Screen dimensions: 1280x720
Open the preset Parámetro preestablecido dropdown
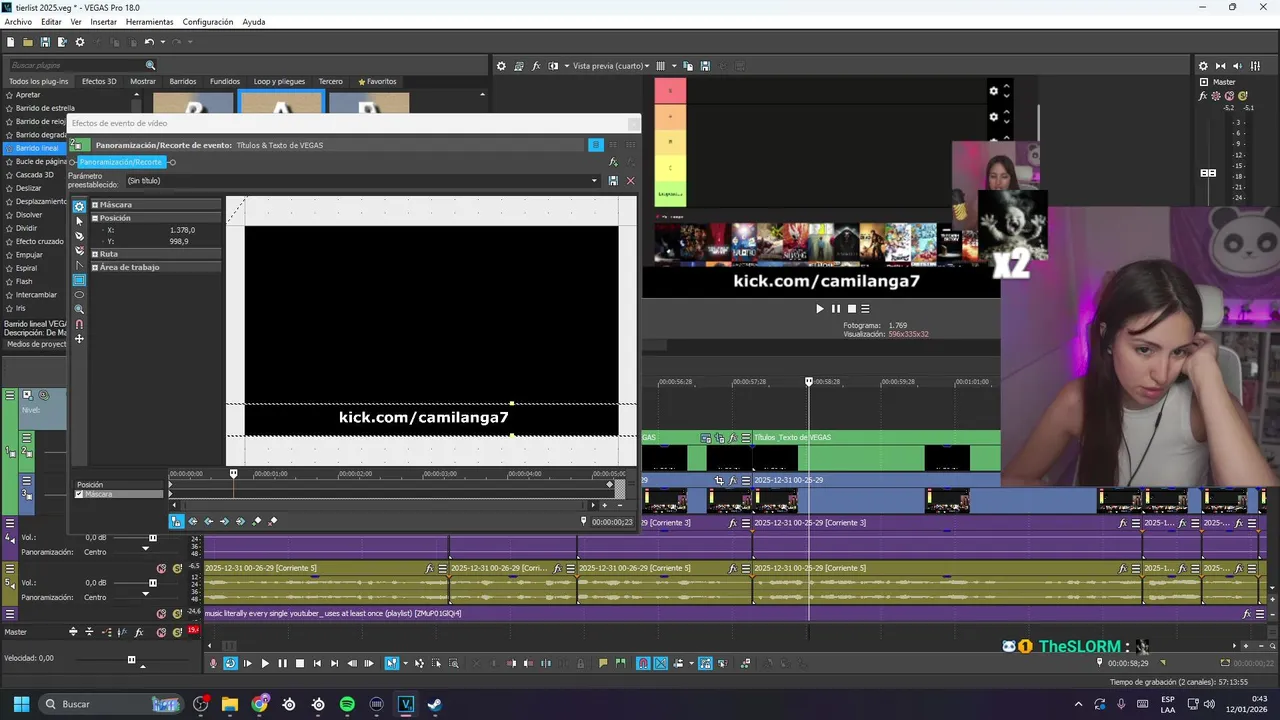click(x=594, y=181)
